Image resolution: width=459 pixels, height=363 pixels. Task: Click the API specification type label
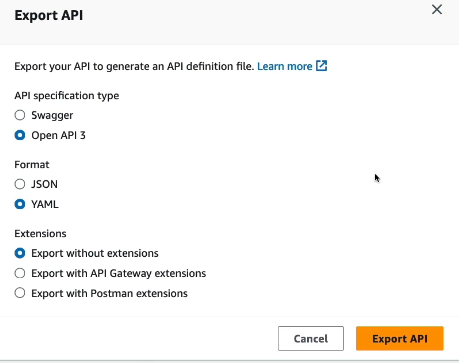(x=67, y=96)
